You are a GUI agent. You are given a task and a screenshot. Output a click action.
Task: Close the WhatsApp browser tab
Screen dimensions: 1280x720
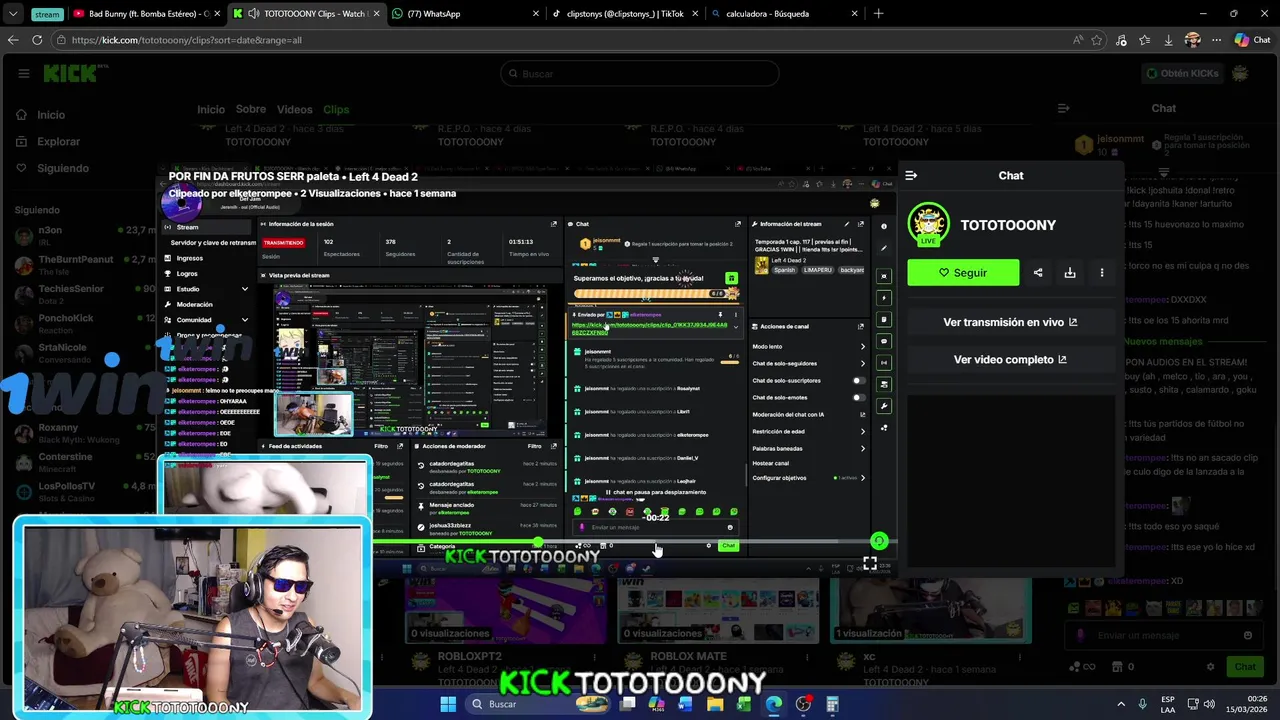pyautogui.click(x=536, y=14)
